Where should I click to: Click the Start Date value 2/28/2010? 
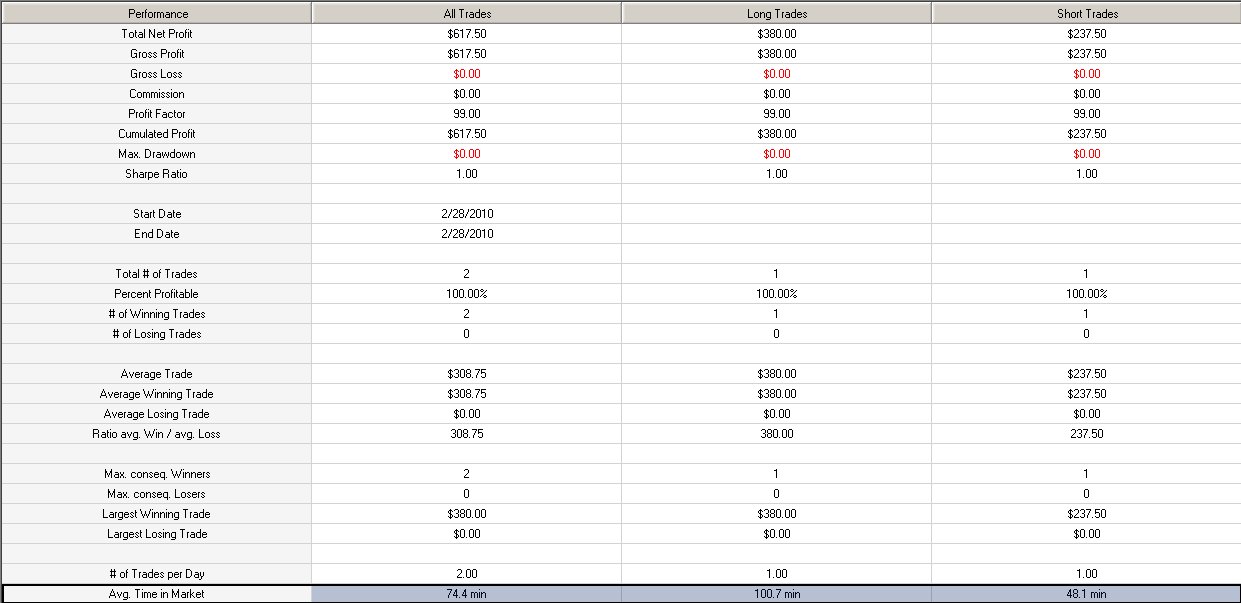(x=467, y=214)
